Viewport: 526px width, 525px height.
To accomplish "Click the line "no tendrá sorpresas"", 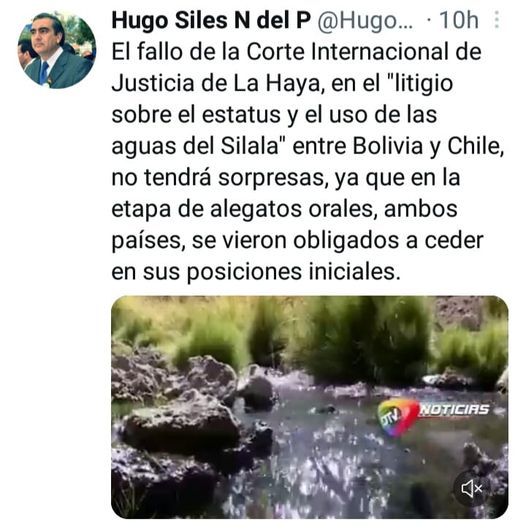I will [x=285, y=177].
